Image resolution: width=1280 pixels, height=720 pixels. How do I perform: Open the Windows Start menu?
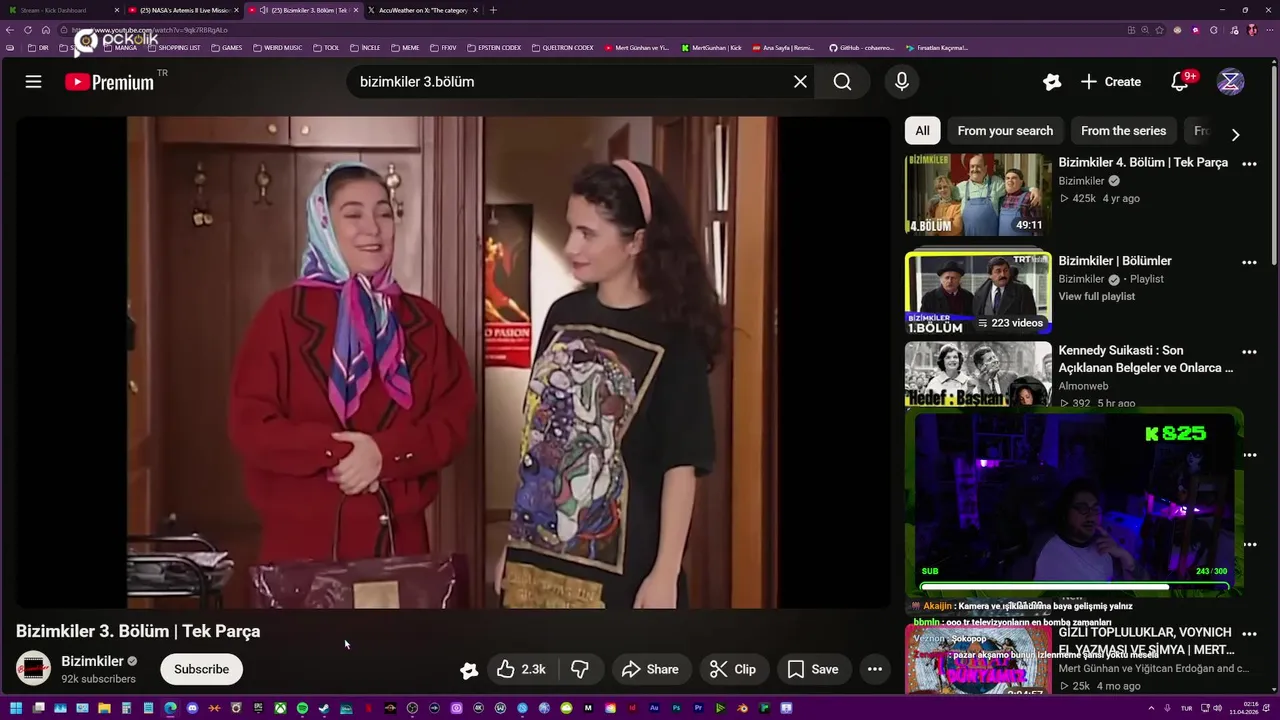[16, 708]
